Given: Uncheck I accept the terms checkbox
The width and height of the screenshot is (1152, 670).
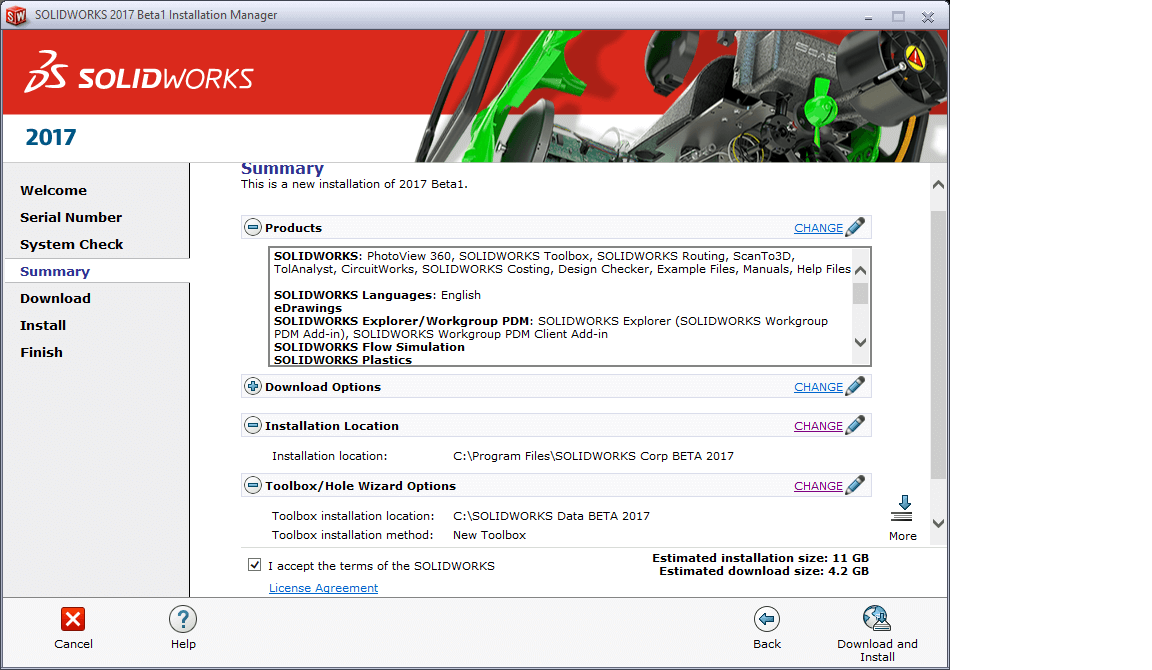Looking at the screenshot, I should tap(254, 565).
